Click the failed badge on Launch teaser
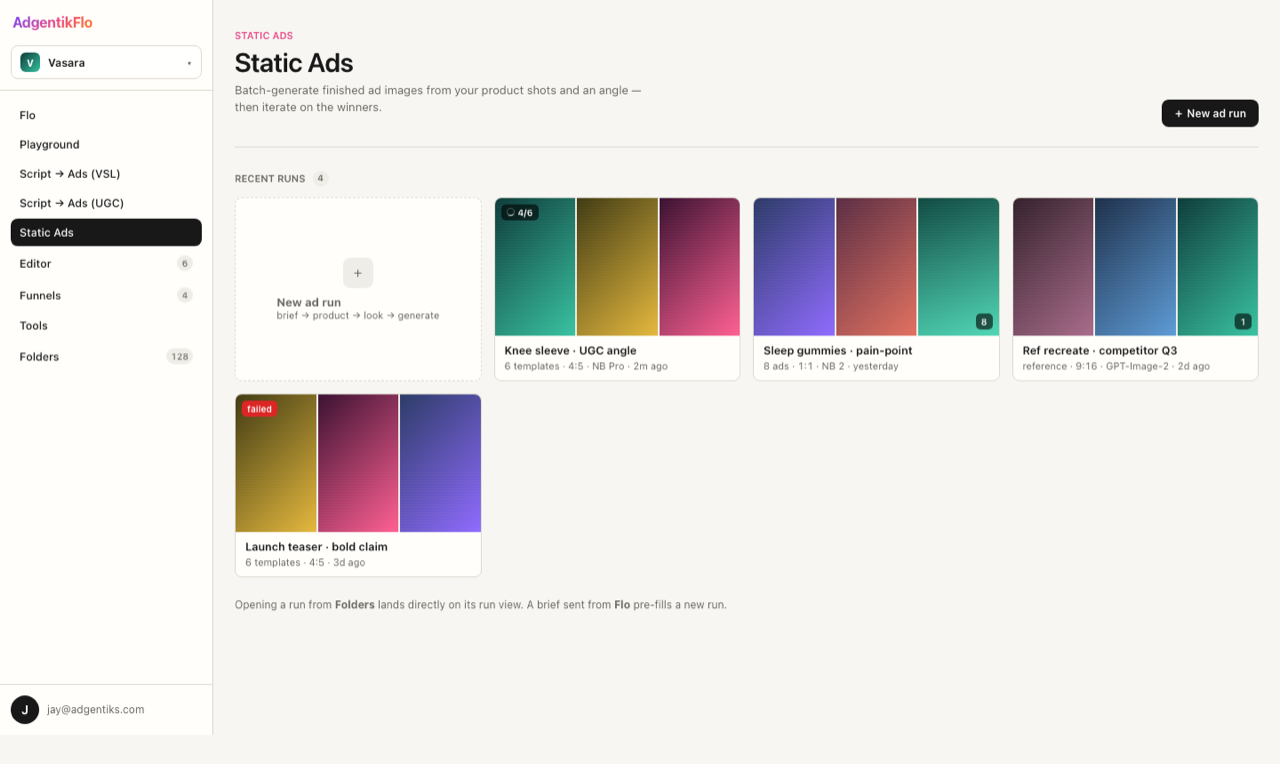 click(259, 409)
